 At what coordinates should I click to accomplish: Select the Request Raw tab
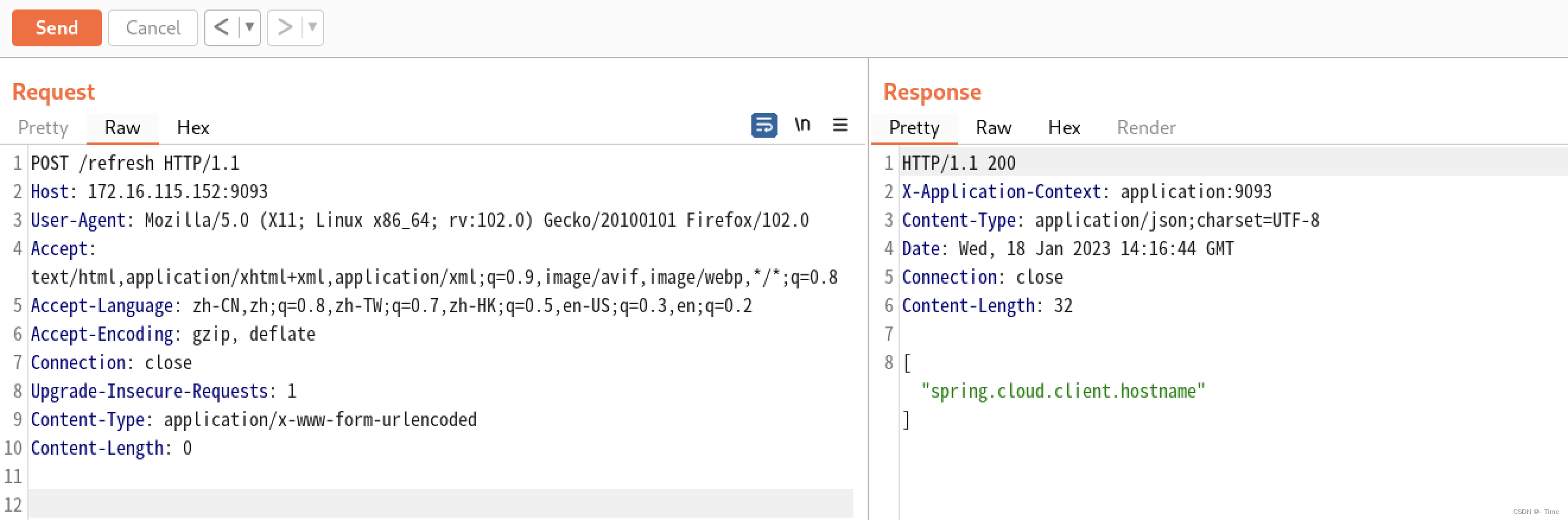[122, 127]
